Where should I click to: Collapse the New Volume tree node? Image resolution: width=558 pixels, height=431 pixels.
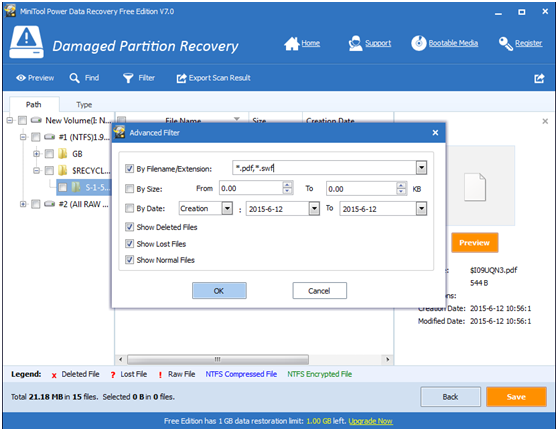(x=10, y=120)
